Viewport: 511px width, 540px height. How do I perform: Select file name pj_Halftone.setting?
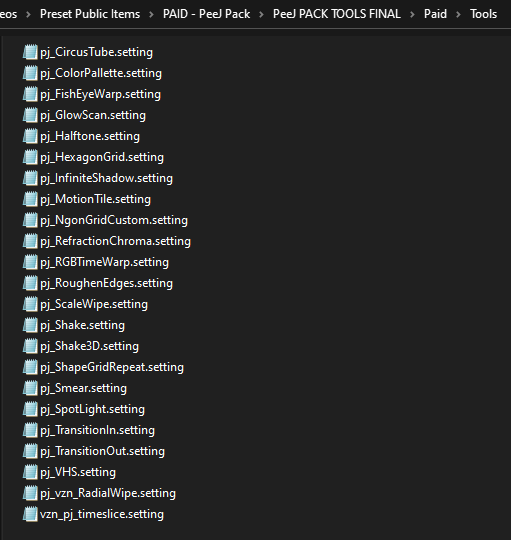tap(90, 136)
